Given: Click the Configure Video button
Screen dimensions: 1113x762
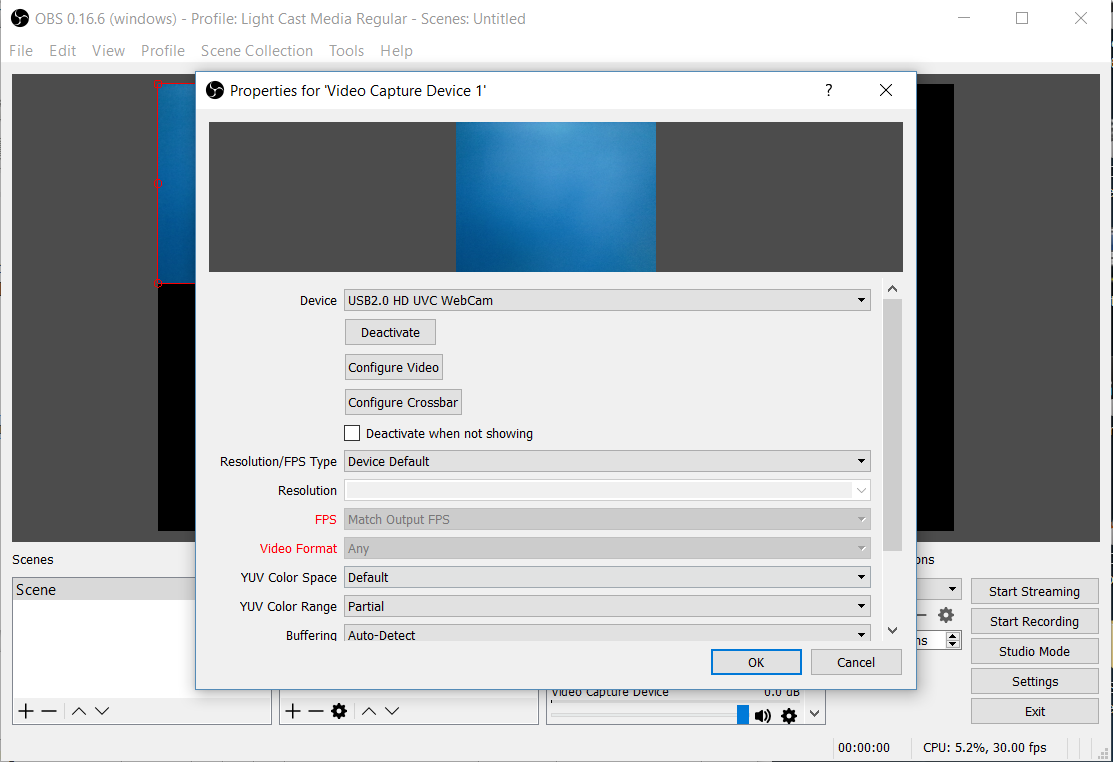Looking at the screenshot, I should pyautogui.click(x=393, y=367).
